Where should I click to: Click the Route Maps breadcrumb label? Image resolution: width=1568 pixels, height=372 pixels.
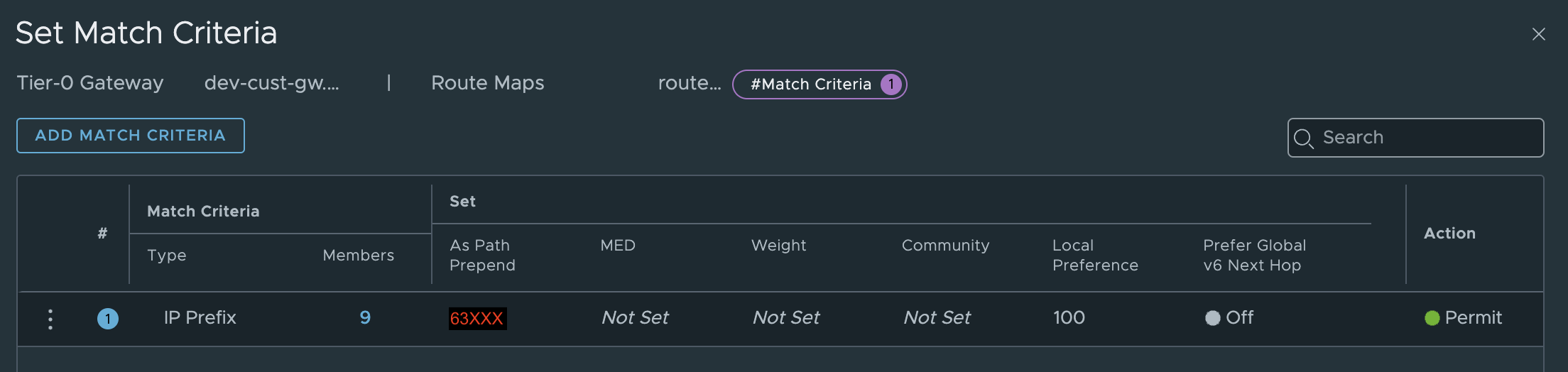click(487, 83)
